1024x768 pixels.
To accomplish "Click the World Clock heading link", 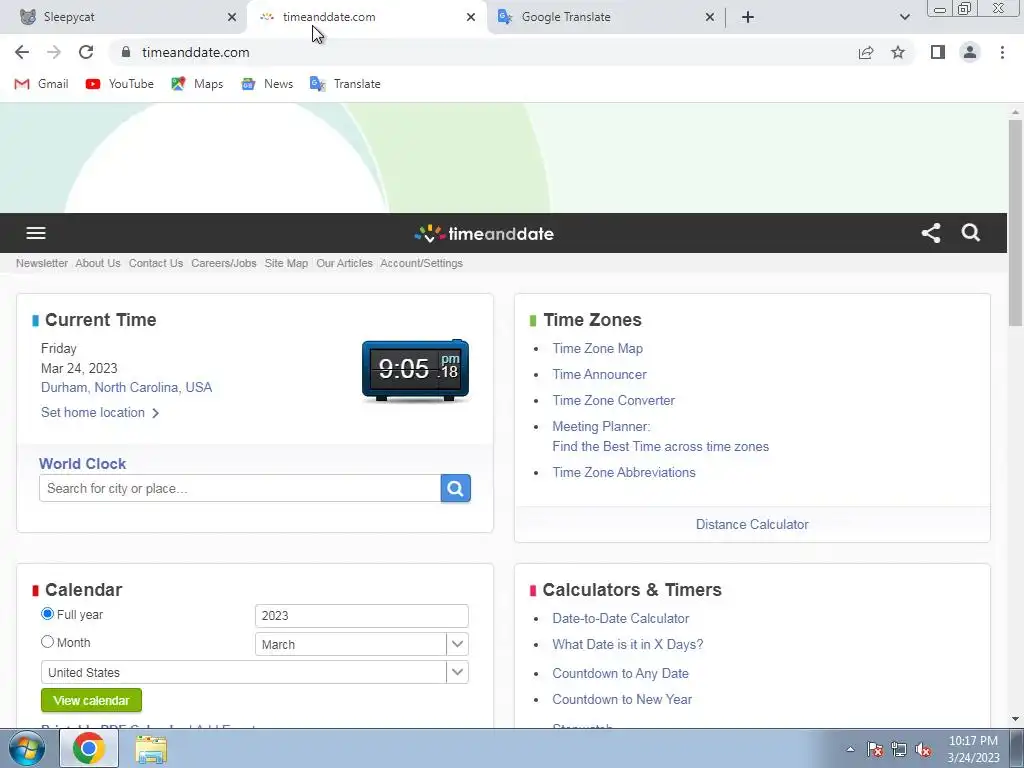I will coord(82,464).
